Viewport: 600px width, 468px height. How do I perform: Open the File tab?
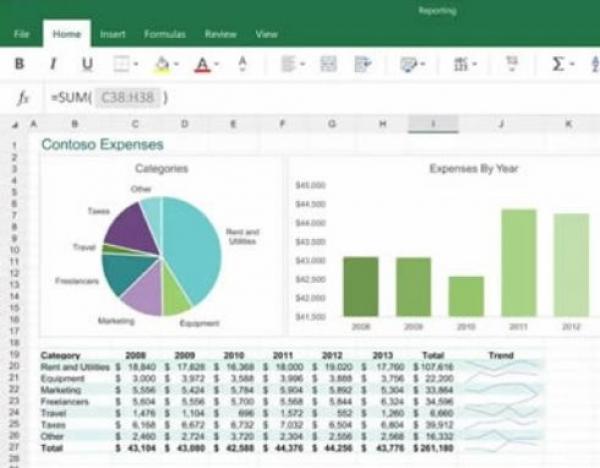[x=22, y=34]
